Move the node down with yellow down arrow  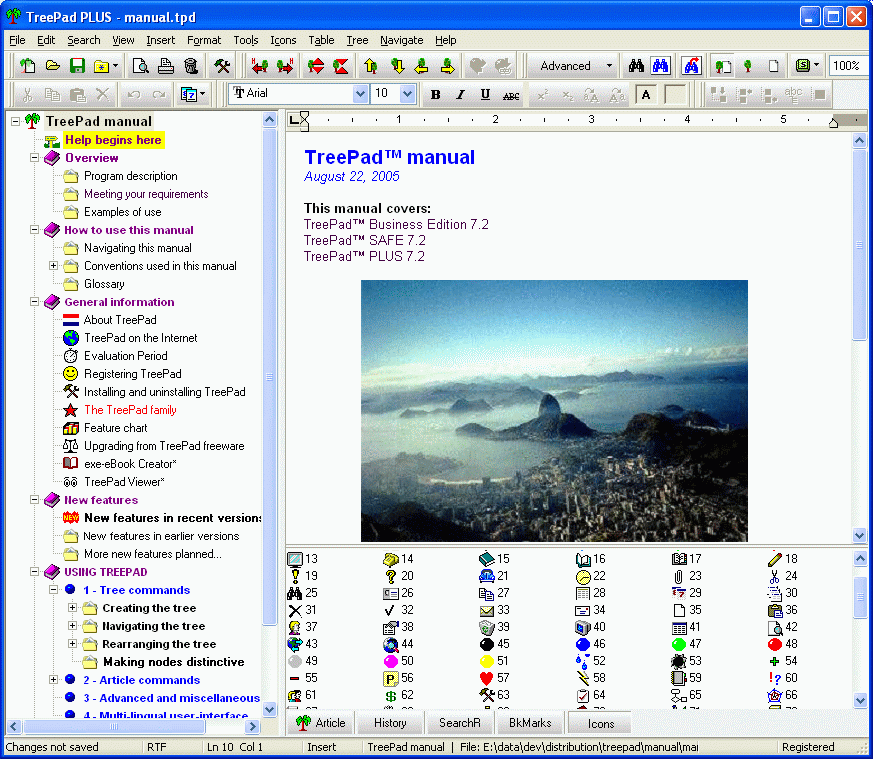click(x=397, y=66)
